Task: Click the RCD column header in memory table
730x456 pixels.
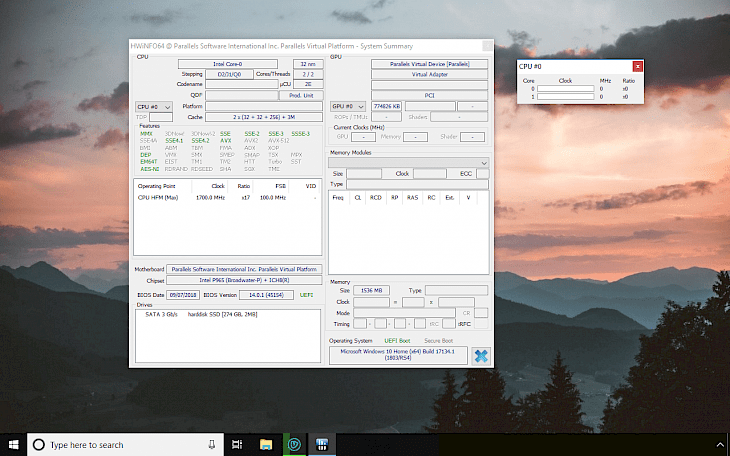Action: [375, 197]
